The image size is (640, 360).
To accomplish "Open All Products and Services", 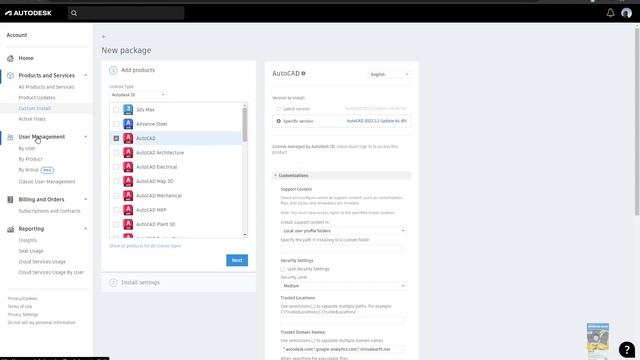I will click(47, 87).
